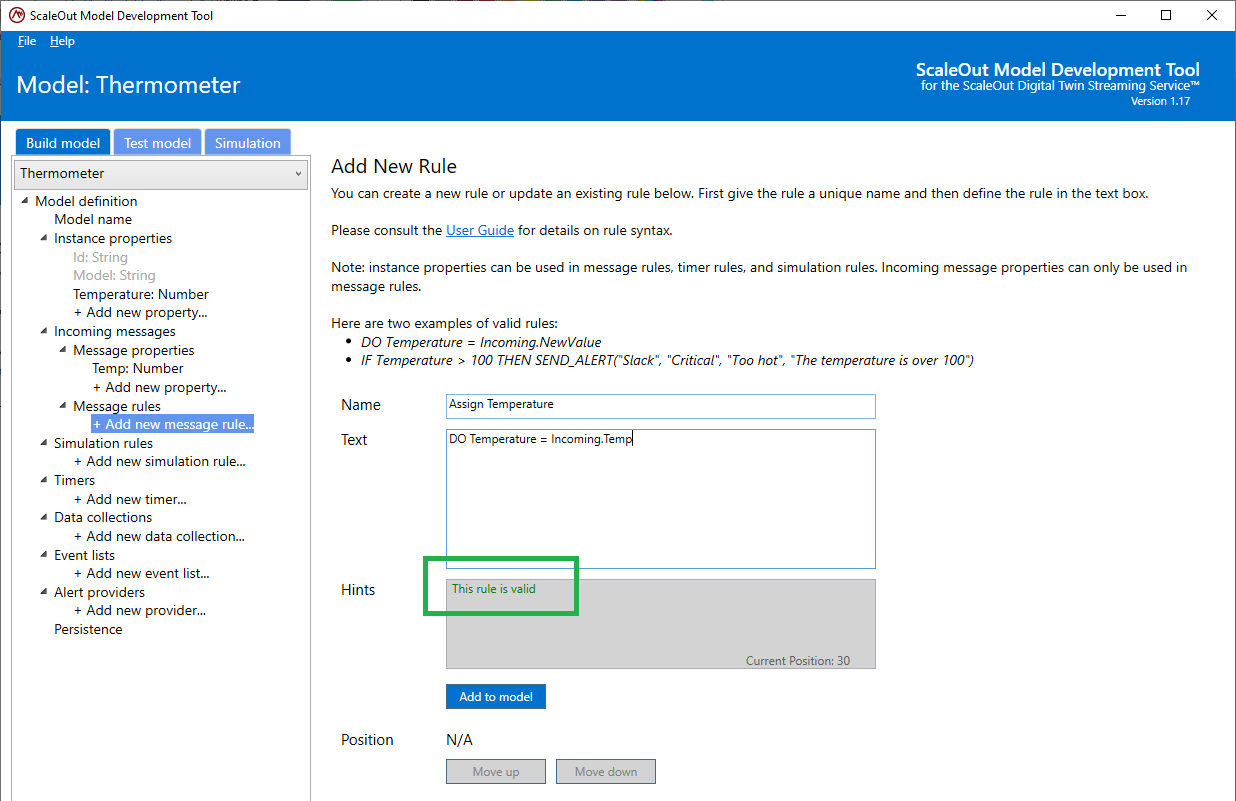The width and height of the screenshot is (1236, 801).
Task: Collapse the Data collections node
Action: [x=44, y=517]
